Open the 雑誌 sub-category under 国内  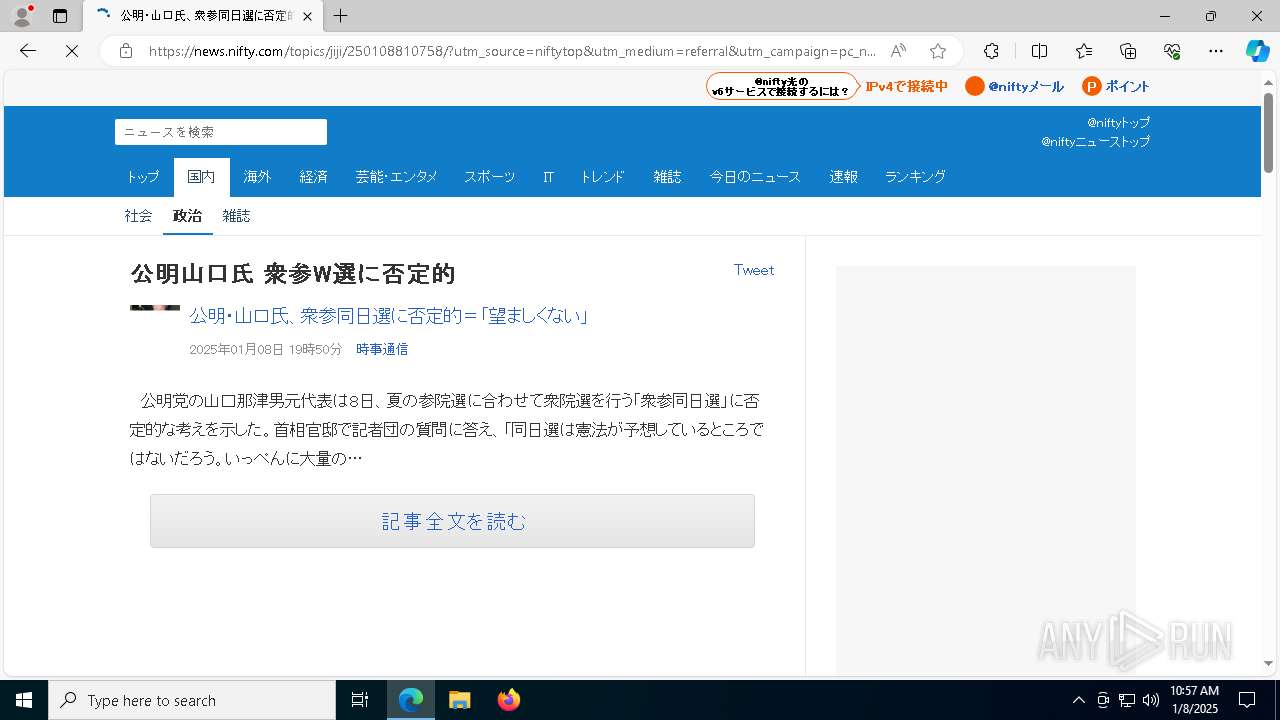[x=236, y=216]
